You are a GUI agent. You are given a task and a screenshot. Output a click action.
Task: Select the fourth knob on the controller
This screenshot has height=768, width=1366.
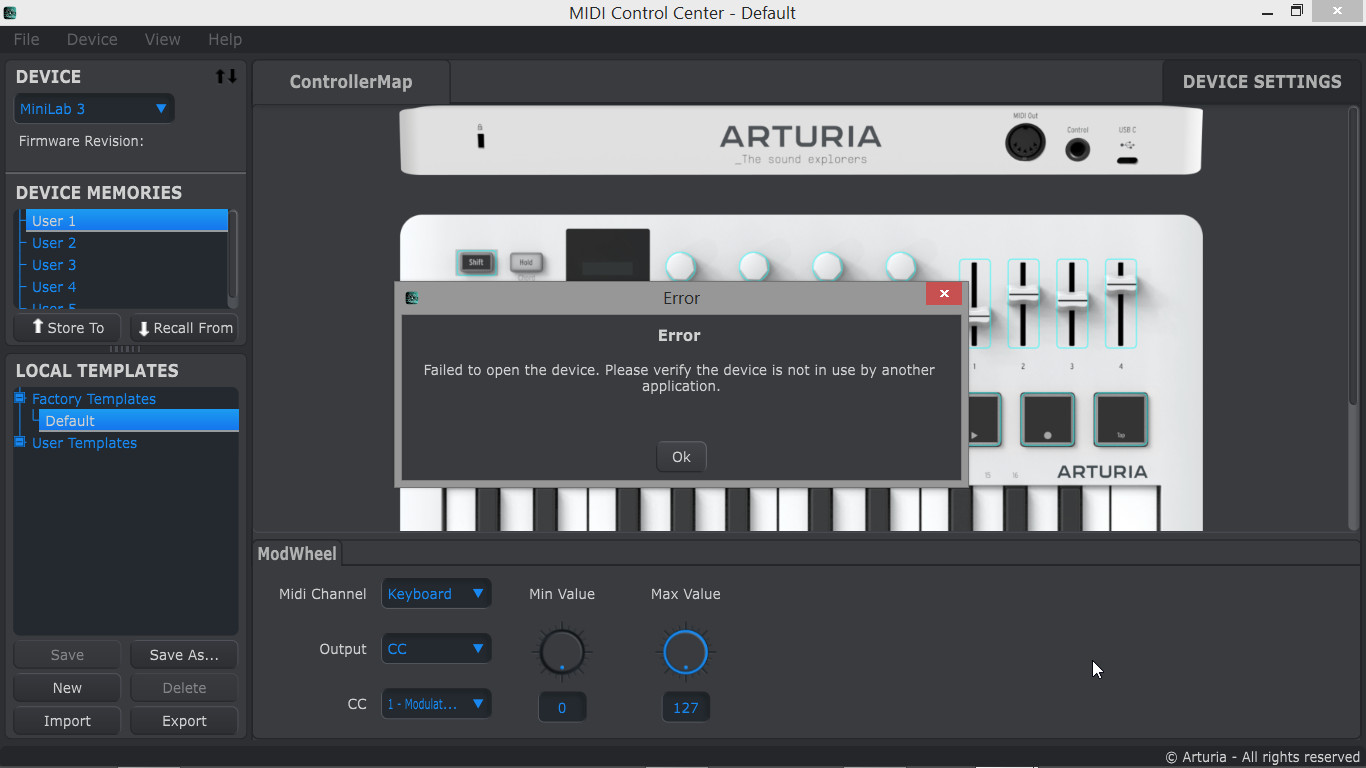900,266
